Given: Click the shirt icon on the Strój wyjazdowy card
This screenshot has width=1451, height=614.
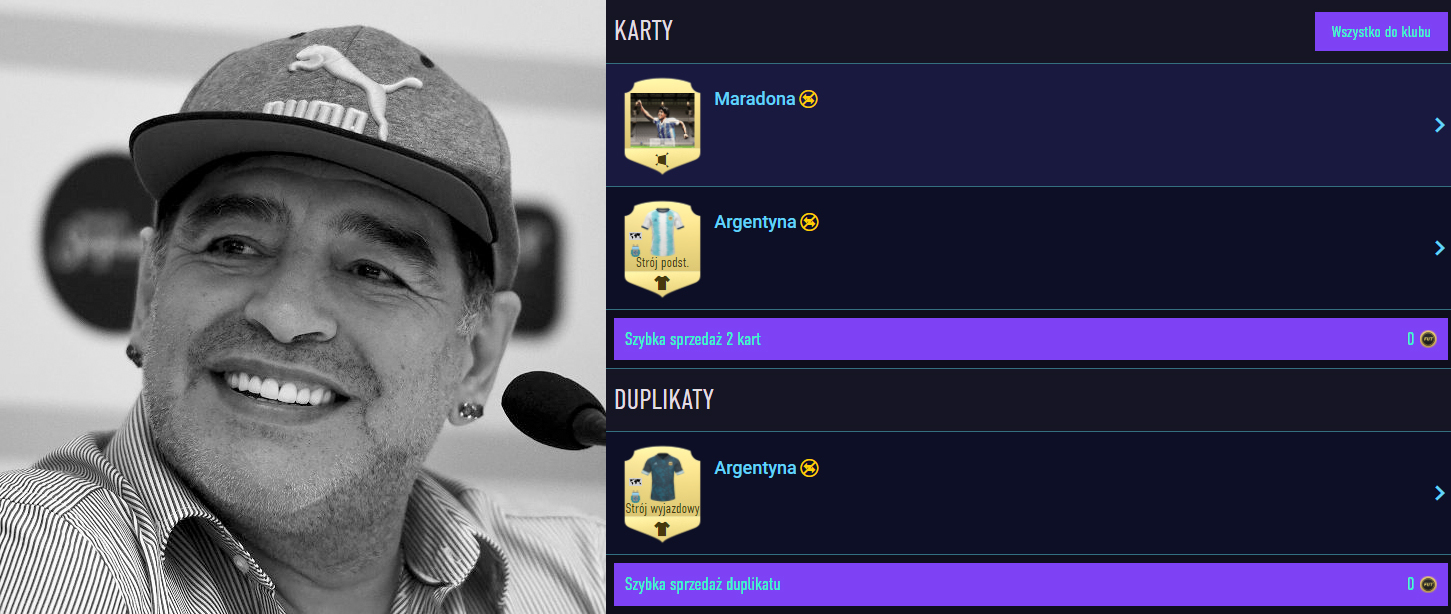Looking at the screenshot, I should coord(662,529).
